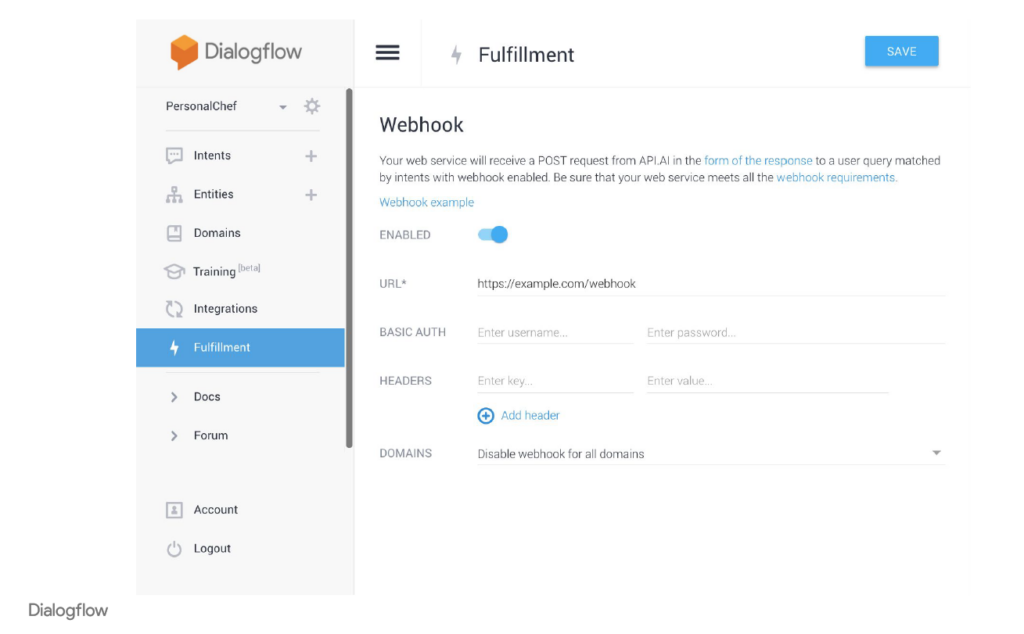Image resolution: width=1024 pixels, height=634 pixels.
Task: Open the 'Webhook example' link
Action: click(426, 202)
